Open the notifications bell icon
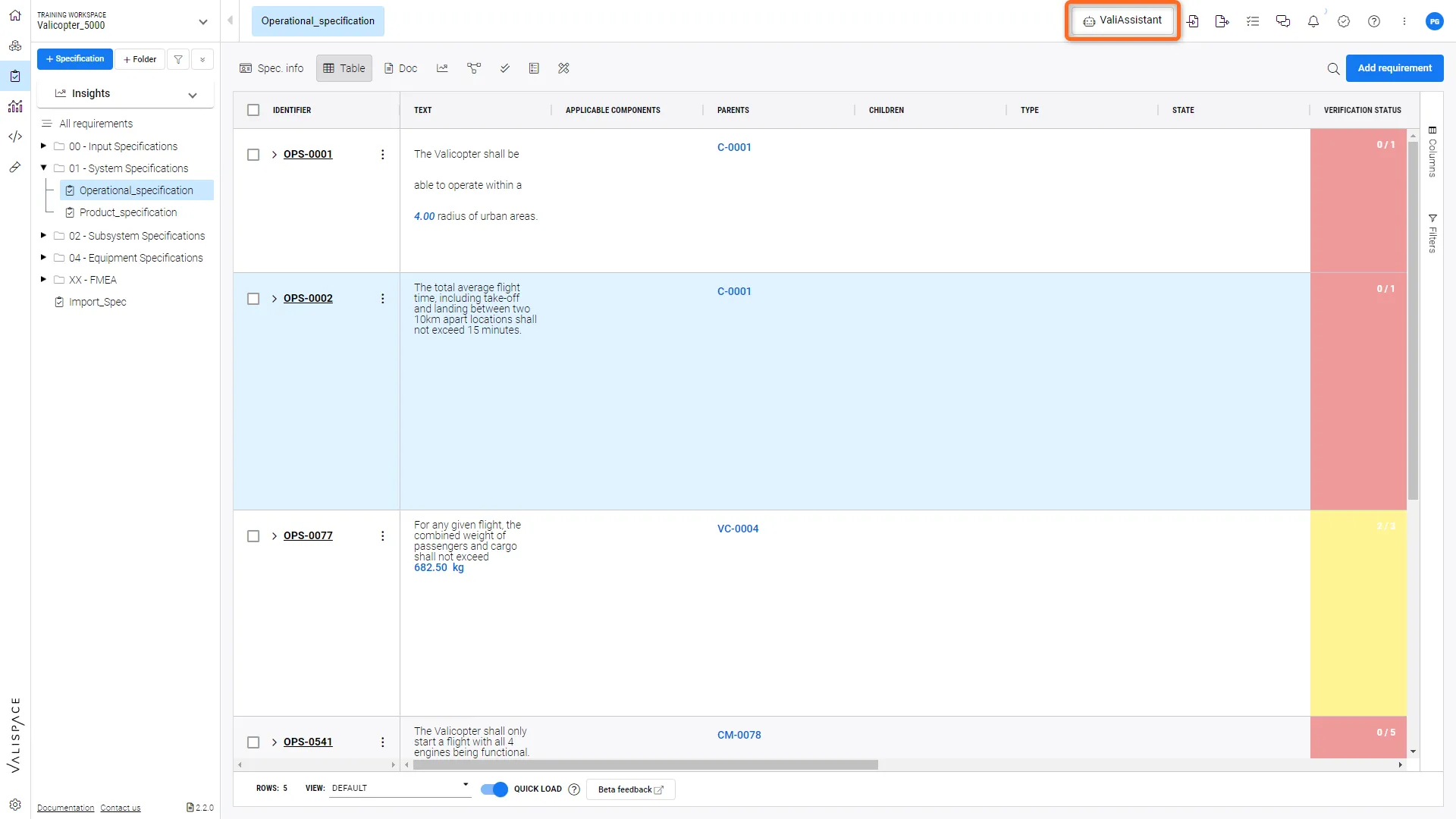 (x=1313, y=21)
